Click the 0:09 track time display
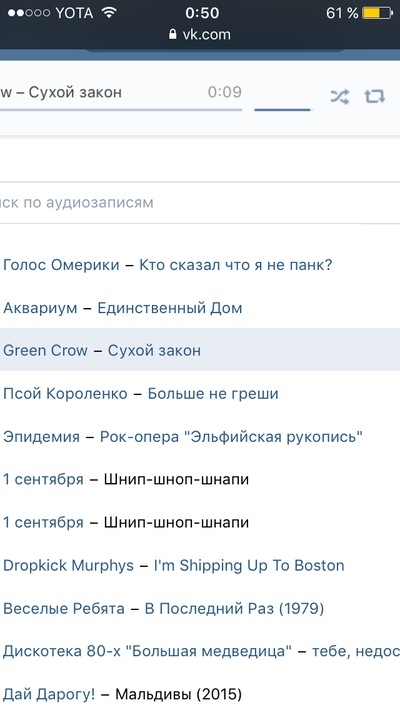This screenshot has height=710, width=400. [225, 92]
